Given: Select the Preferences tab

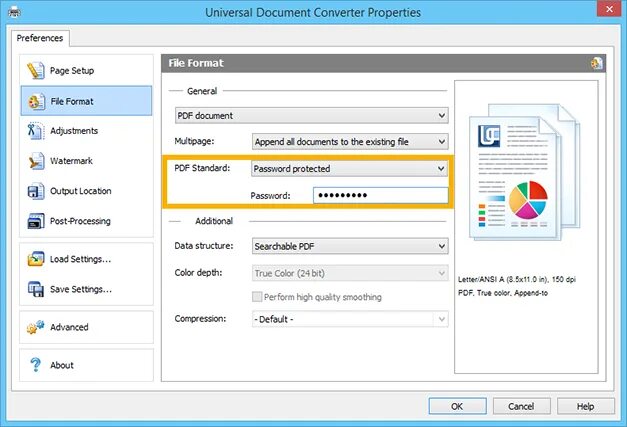Looking at the screenshot, I should [x=40, y=38].
